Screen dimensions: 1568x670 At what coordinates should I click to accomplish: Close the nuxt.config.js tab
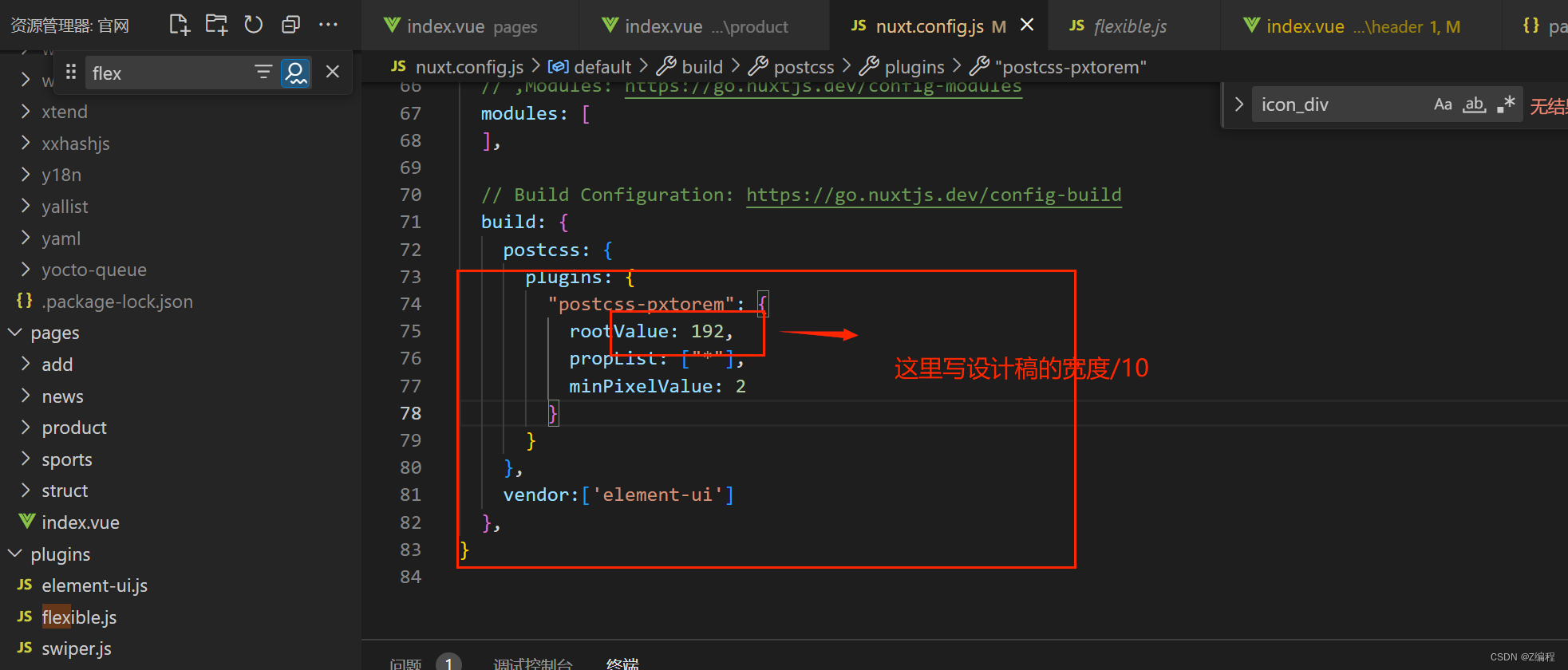click(1027, 25)
